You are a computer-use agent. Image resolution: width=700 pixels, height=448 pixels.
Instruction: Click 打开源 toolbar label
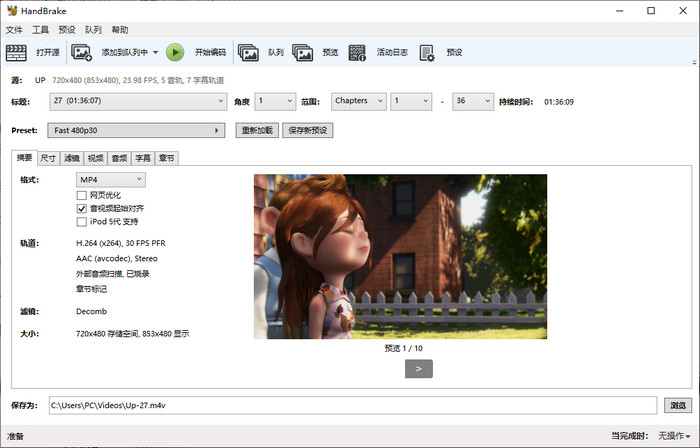coord(47,52)
